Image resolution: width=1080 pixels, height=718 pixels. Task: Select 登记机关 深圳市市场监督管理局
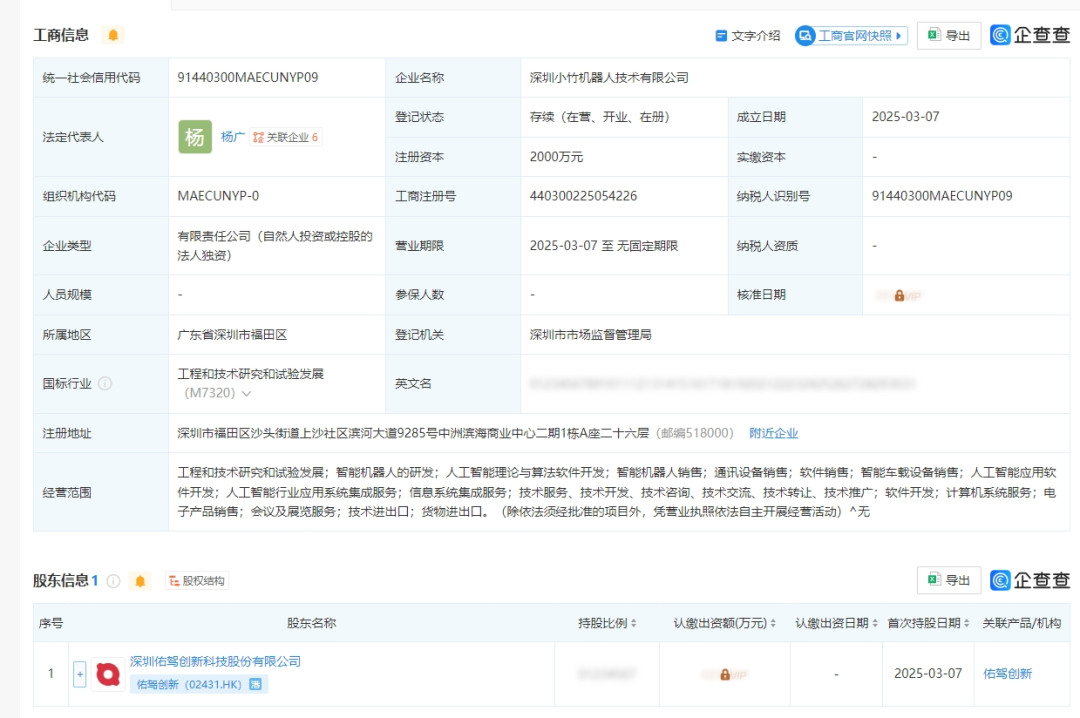pos(590,335)
